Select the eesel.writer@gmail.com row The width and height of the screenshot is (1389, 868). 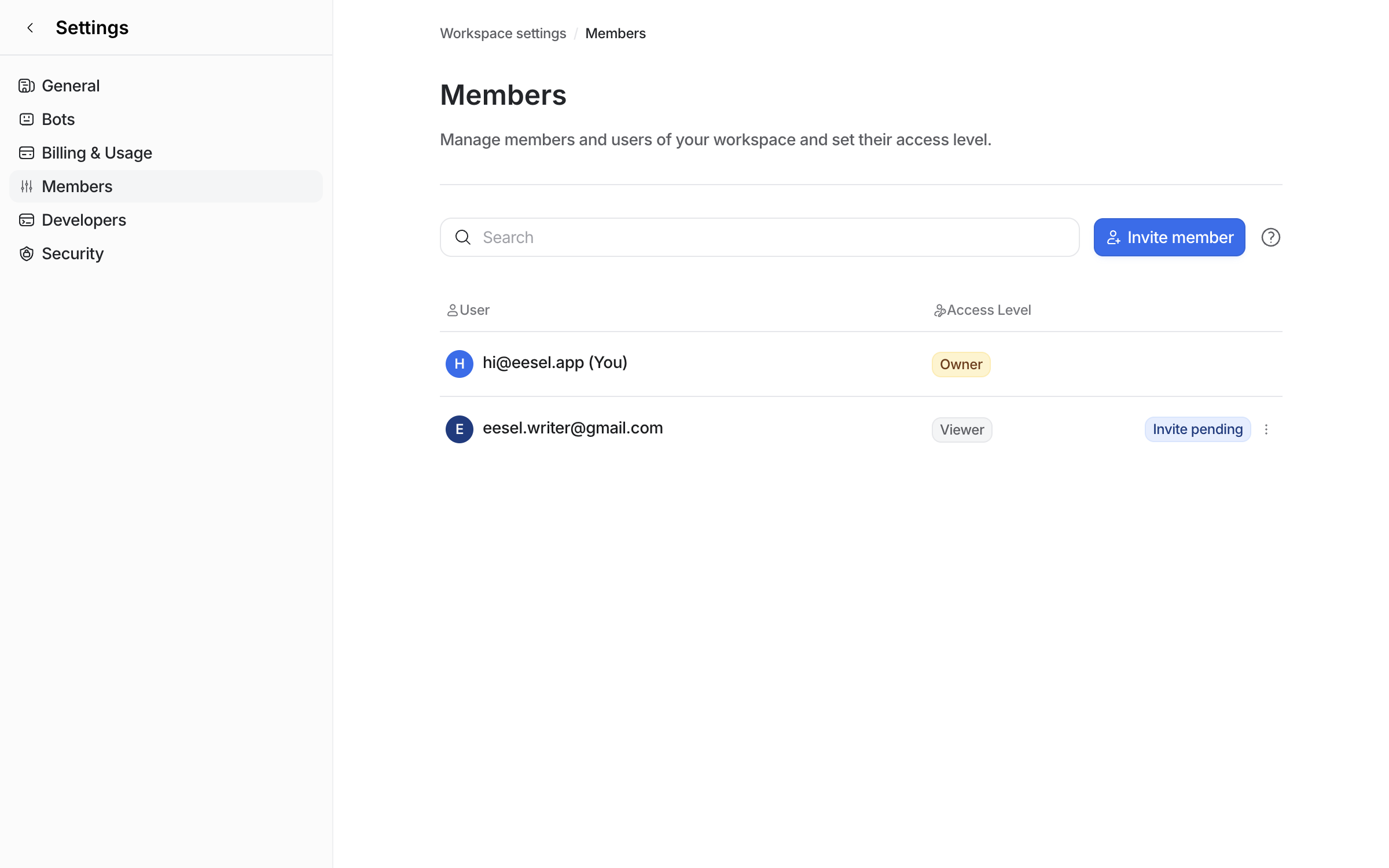[861, 429]
